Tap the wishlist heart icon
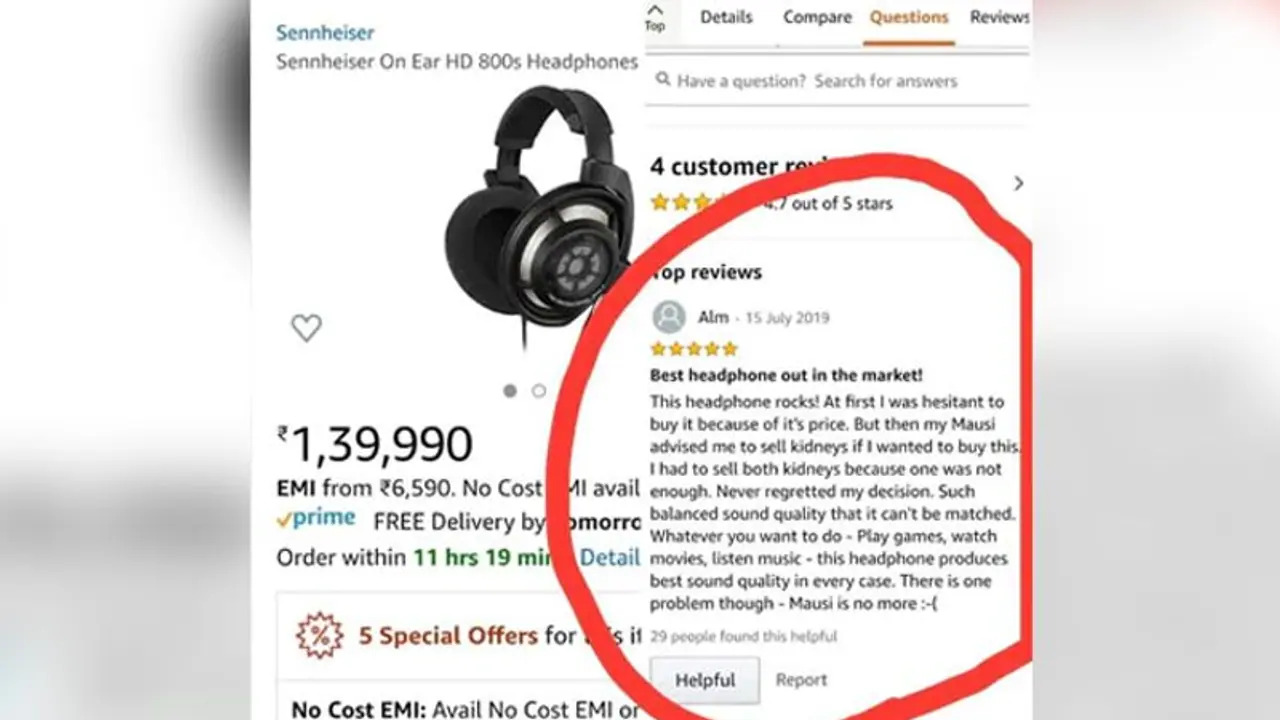This screenshot has height=720, width=1280. click(306, 328)
